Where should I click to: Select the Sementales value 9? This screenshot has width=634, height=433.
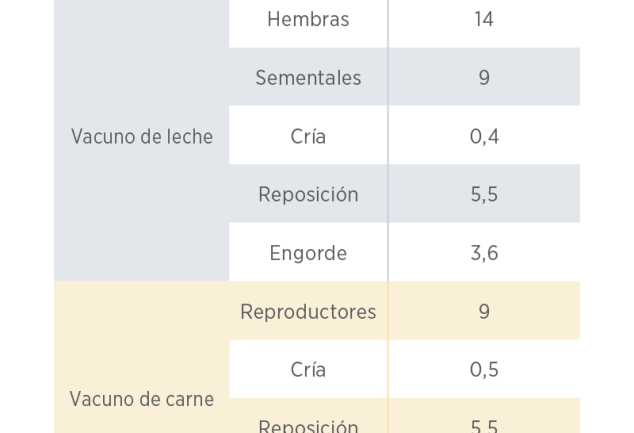[484, 78]
